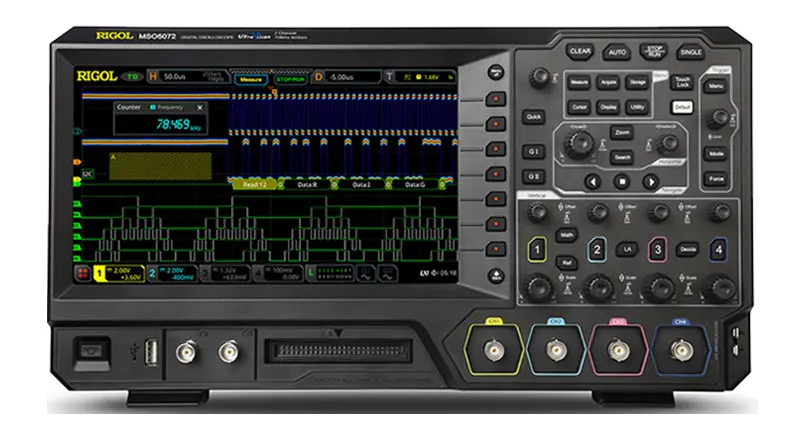Click the Math key
Screen dimensions: 810x440
click(x=567, y=235)
